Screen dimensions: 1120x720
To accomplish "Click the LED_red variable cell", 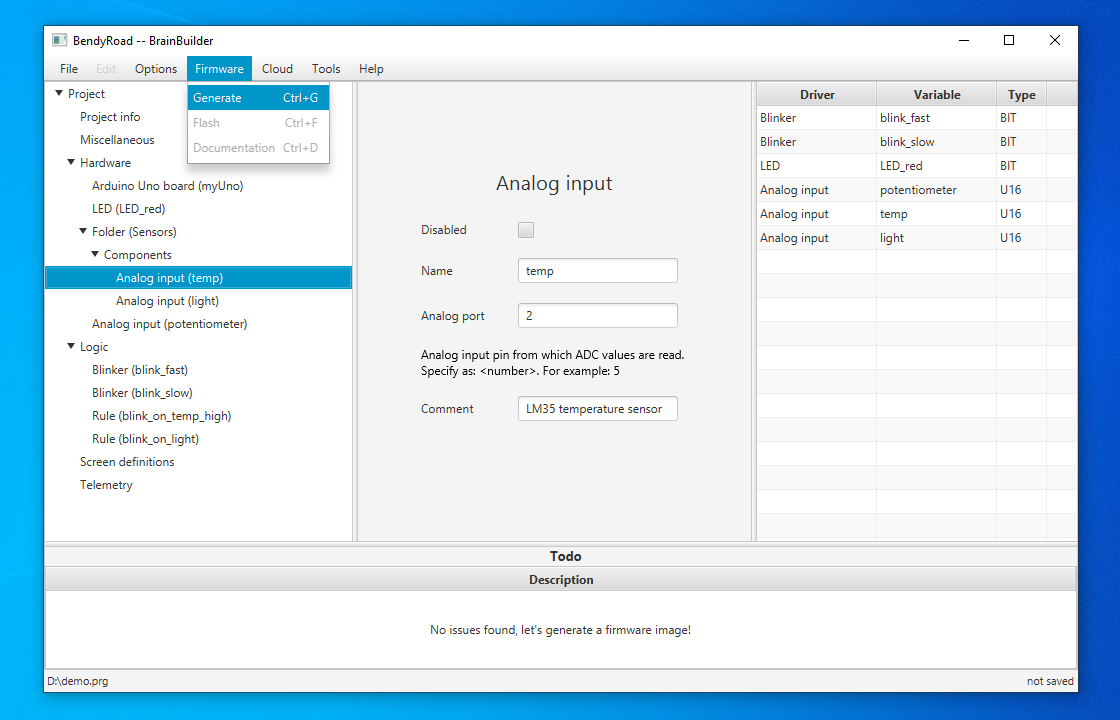I will click(936, 166).
